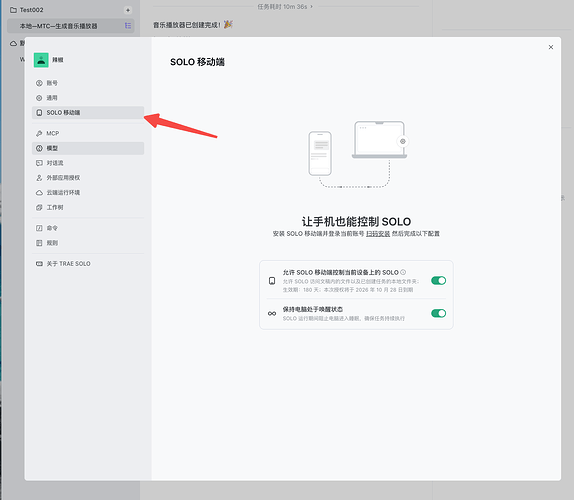Click the 180 天 validity description text

click(348, 290)
